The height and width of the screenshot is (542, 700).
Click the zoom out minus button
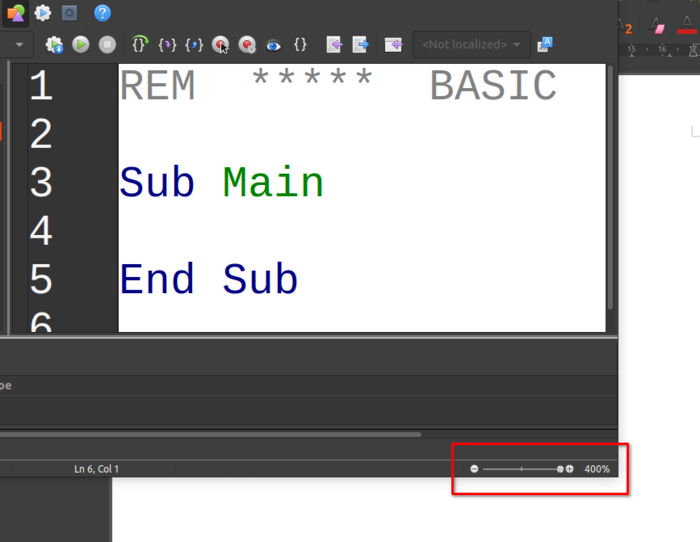pos(474,469)
